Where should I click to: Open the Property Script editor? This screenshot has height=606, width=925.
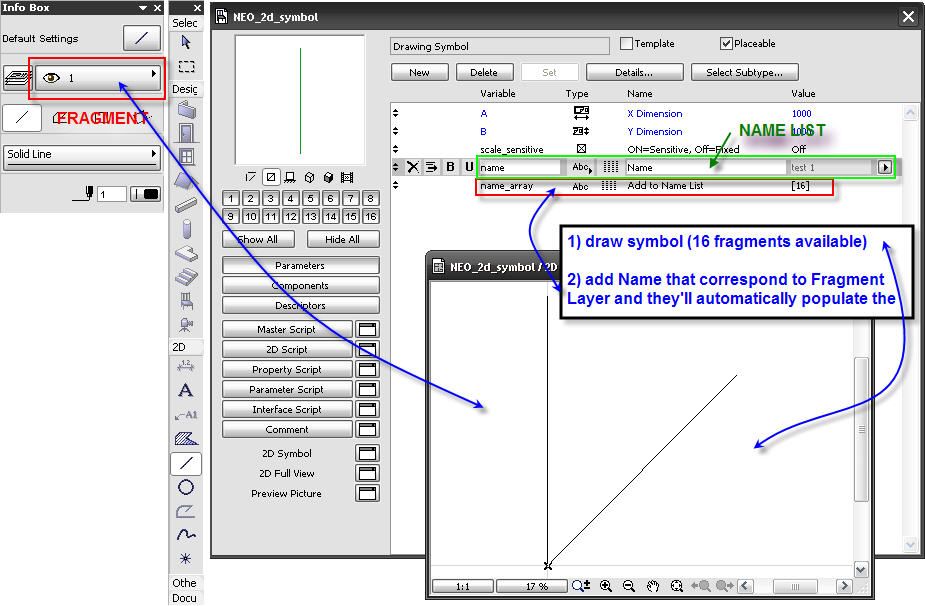(287, 369)
